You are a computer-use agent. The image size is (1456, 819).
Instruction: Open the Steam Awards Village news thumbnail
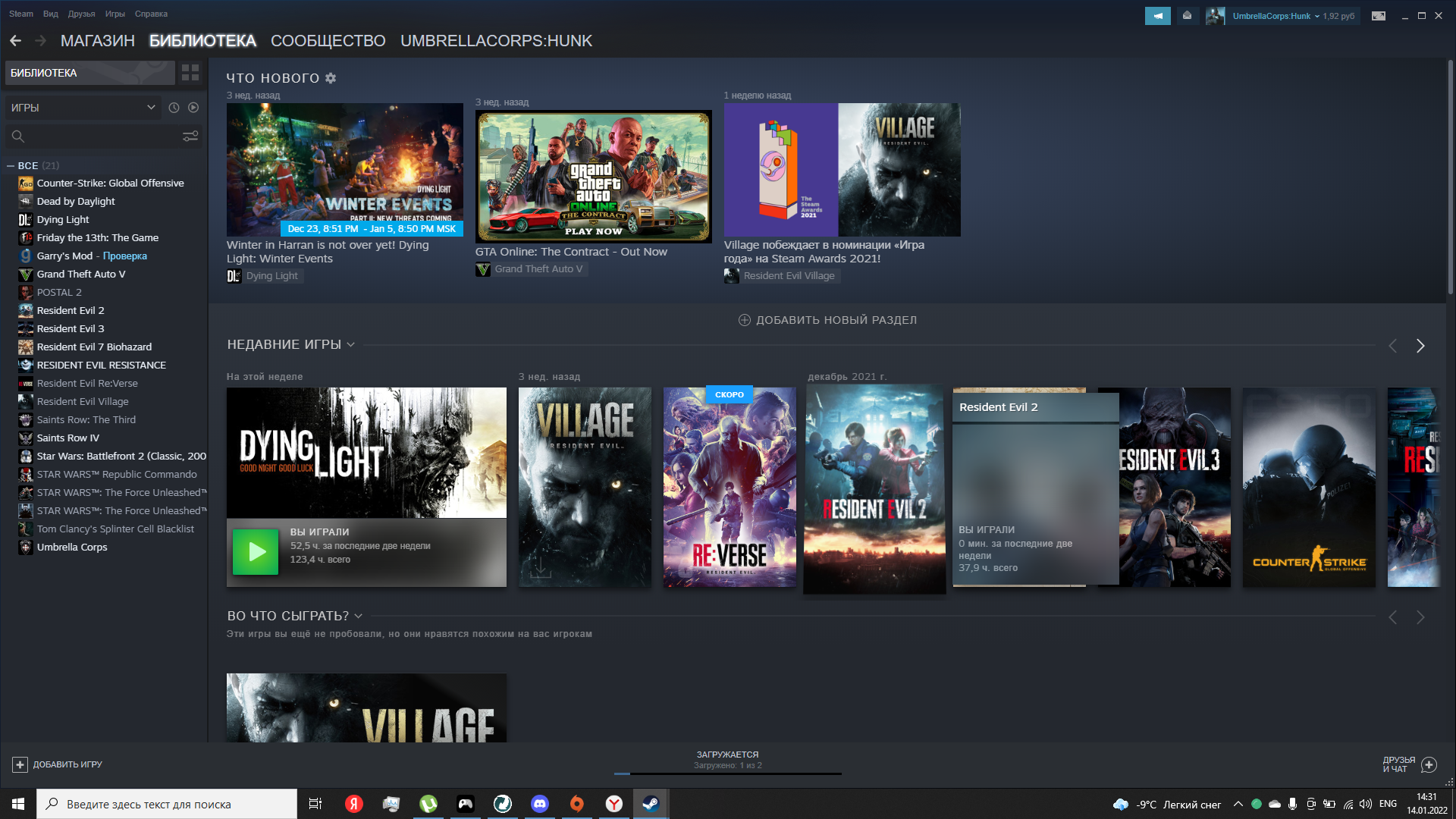coord(843,170)
